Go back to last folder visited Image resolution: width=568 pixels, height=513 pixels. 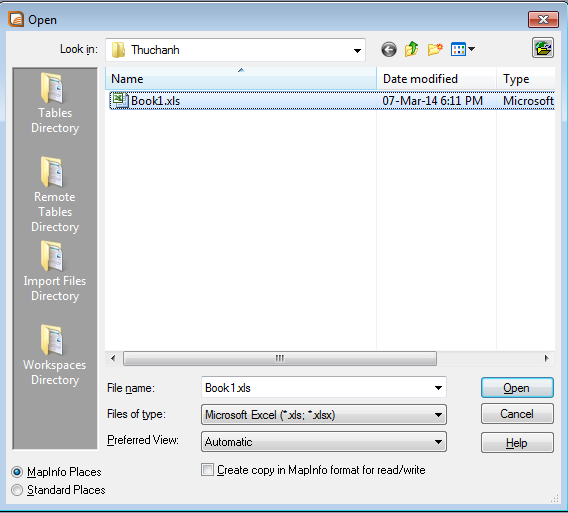tap(389, 49)
